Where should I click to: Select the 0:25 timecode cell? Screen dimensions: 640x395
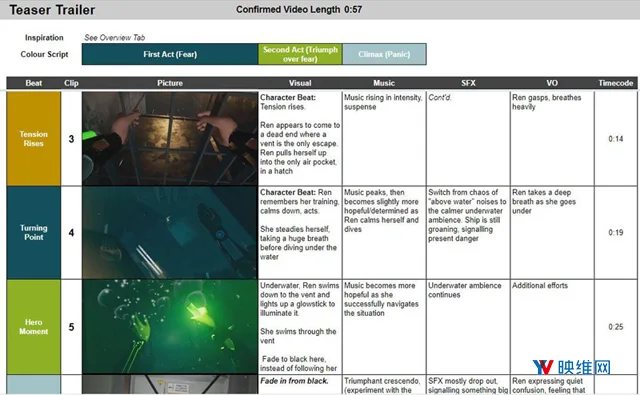[616, 327]
